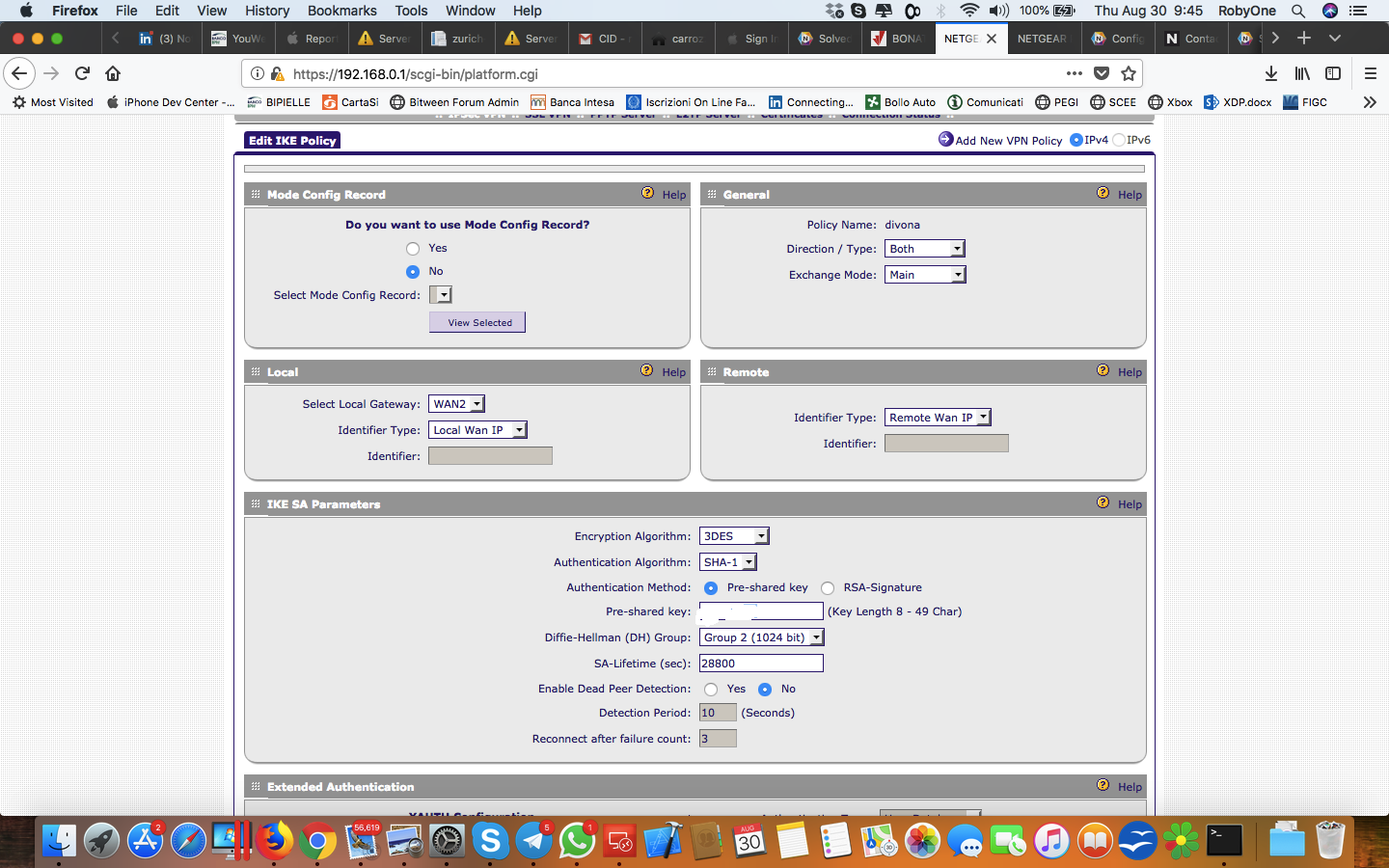
Task: Switch to the BONA browser tab
Action: (898, 39)
